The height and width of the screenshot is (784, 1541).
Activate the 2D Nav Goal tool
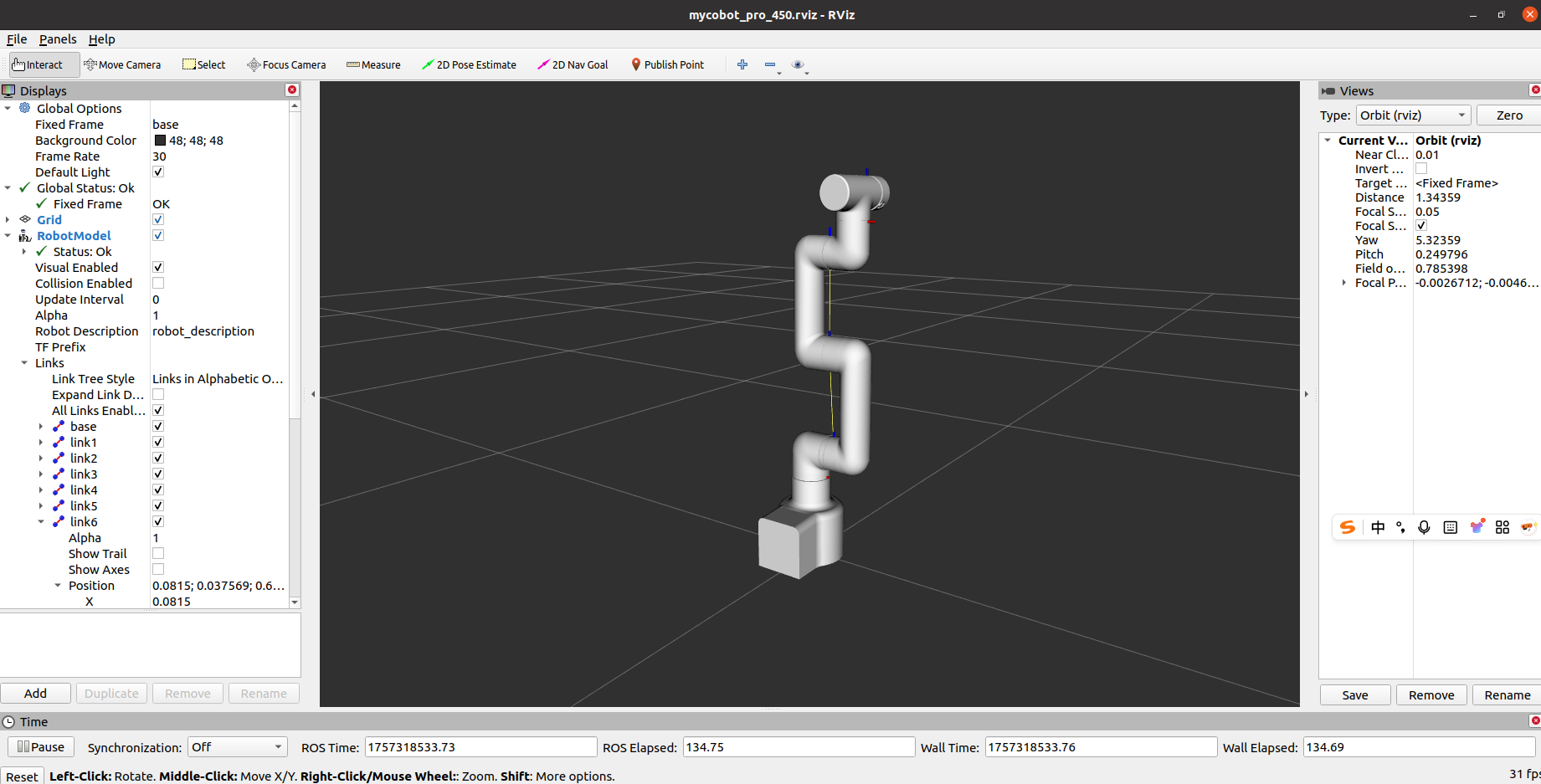point(573,64)
